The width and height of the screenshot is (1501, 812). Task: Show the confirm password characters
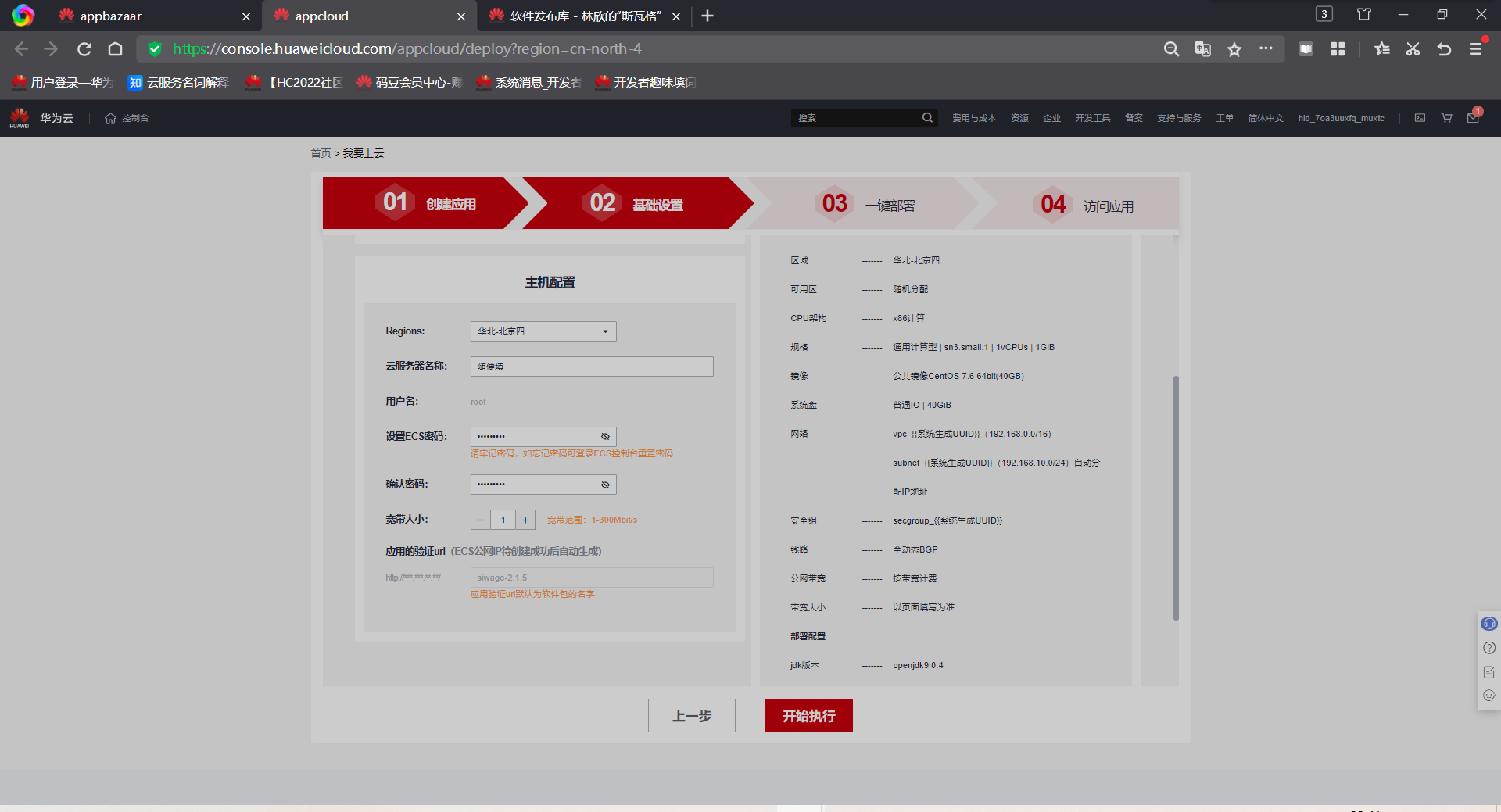click(x=605, y=485)
